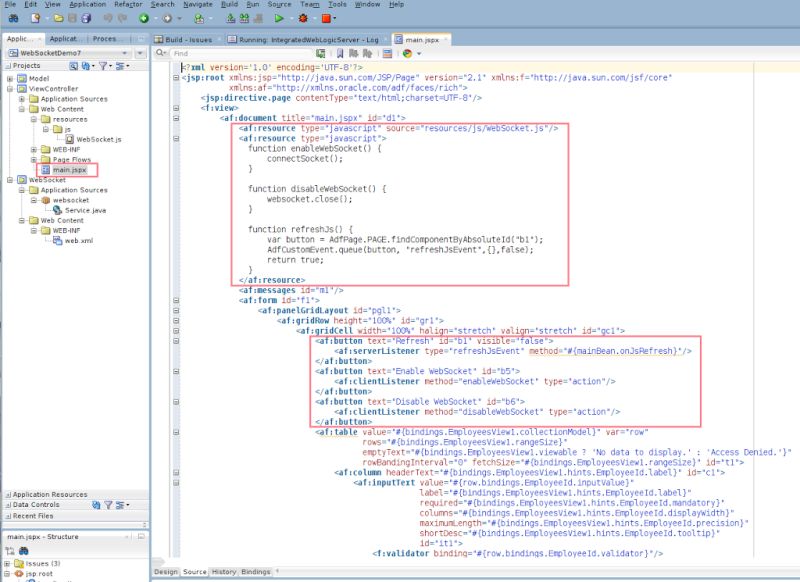
Task: Open browser preview Chrome icon in editor toolbar
Action: (407, 53)
